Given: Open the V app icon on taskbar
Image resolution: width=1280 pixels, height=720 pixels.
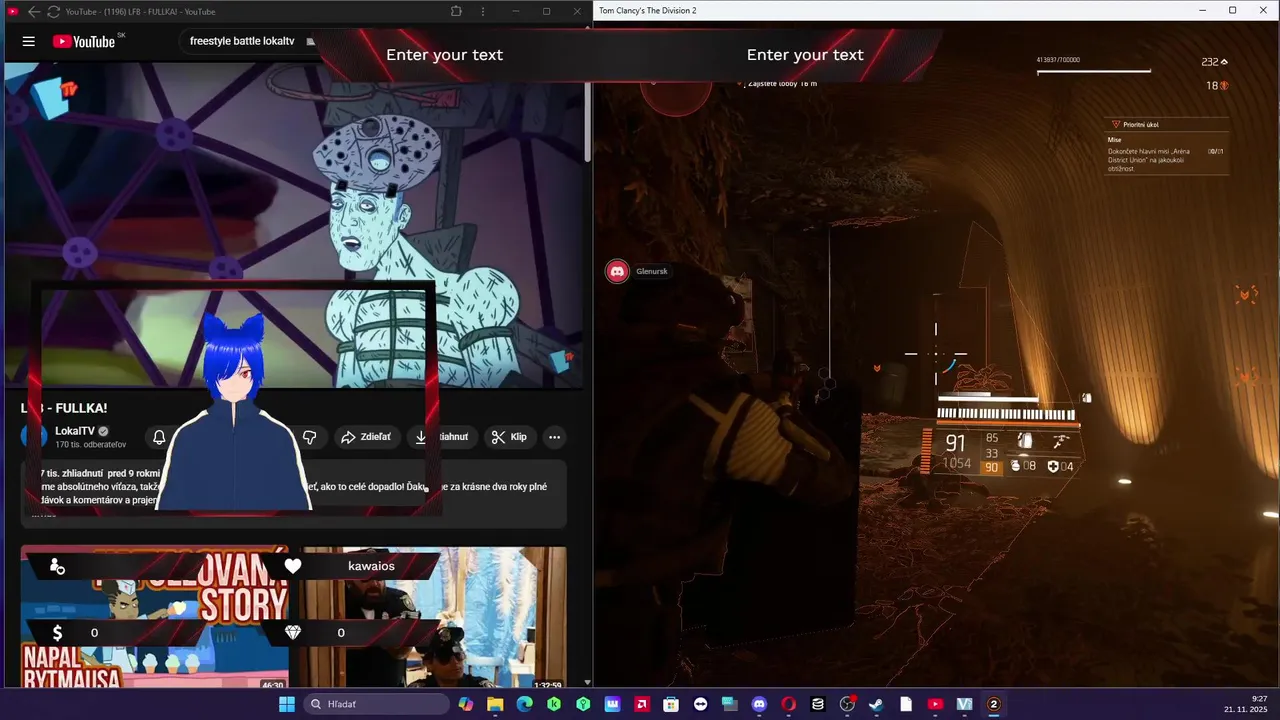Looking at the screenshot, I should tap(964, 704).
